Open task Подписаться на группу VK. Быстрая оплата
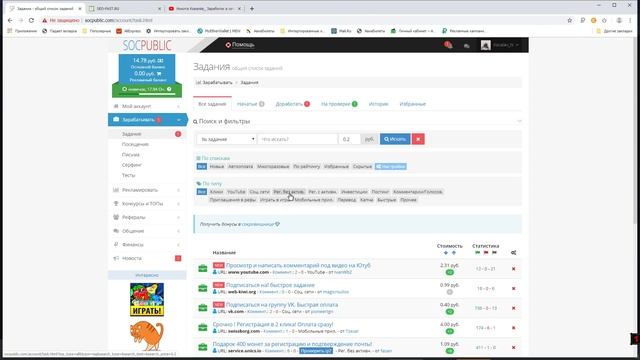This screenshot has height=360, width=640. (x=282, y=305)
